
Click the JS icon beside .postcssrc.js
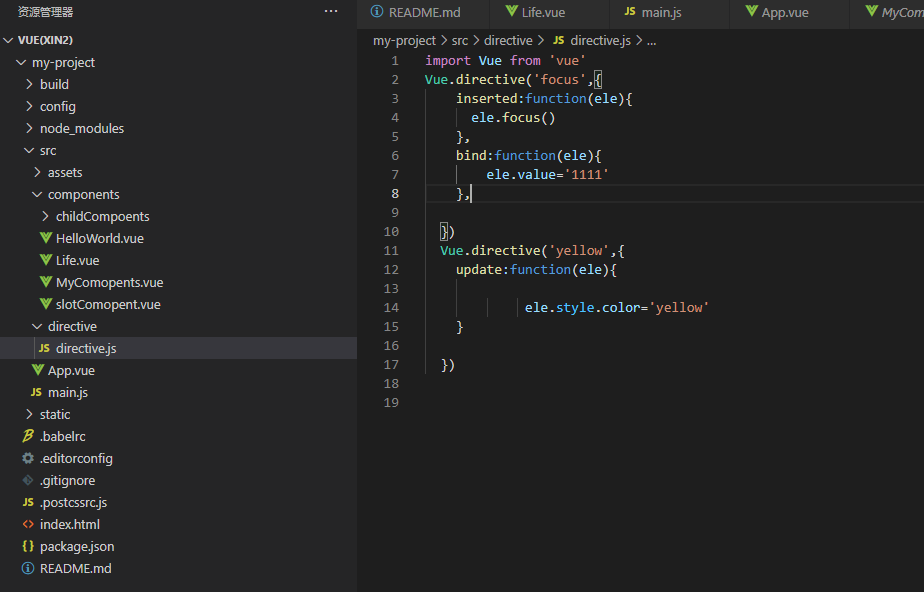(x=28, y=502)
